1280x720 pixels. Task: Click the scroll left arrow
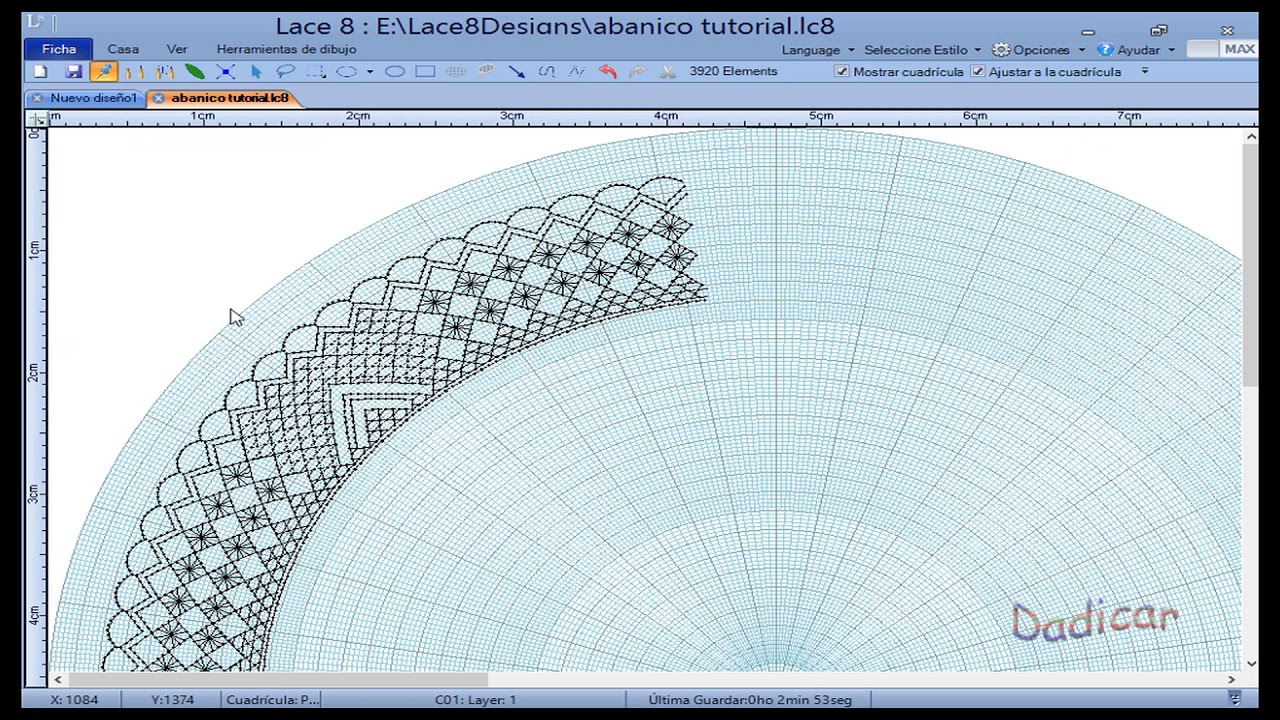57,680
